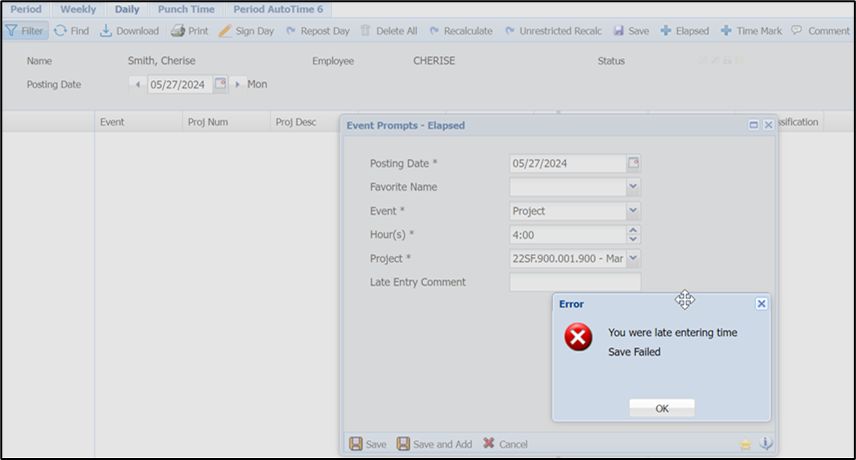
Task: Click the Sign Day pencil icon
Action: pos(225,31)
